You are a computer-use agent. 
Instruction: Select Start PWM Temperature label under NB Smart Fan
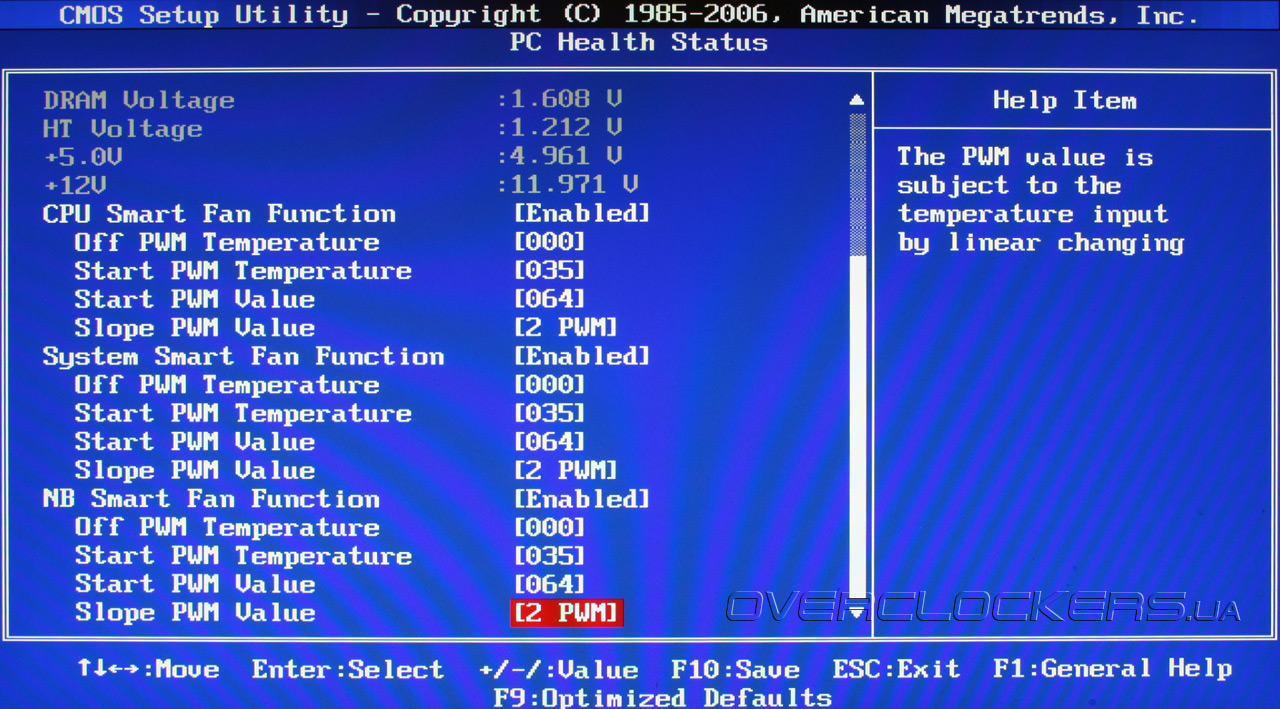tap(243, 555)
